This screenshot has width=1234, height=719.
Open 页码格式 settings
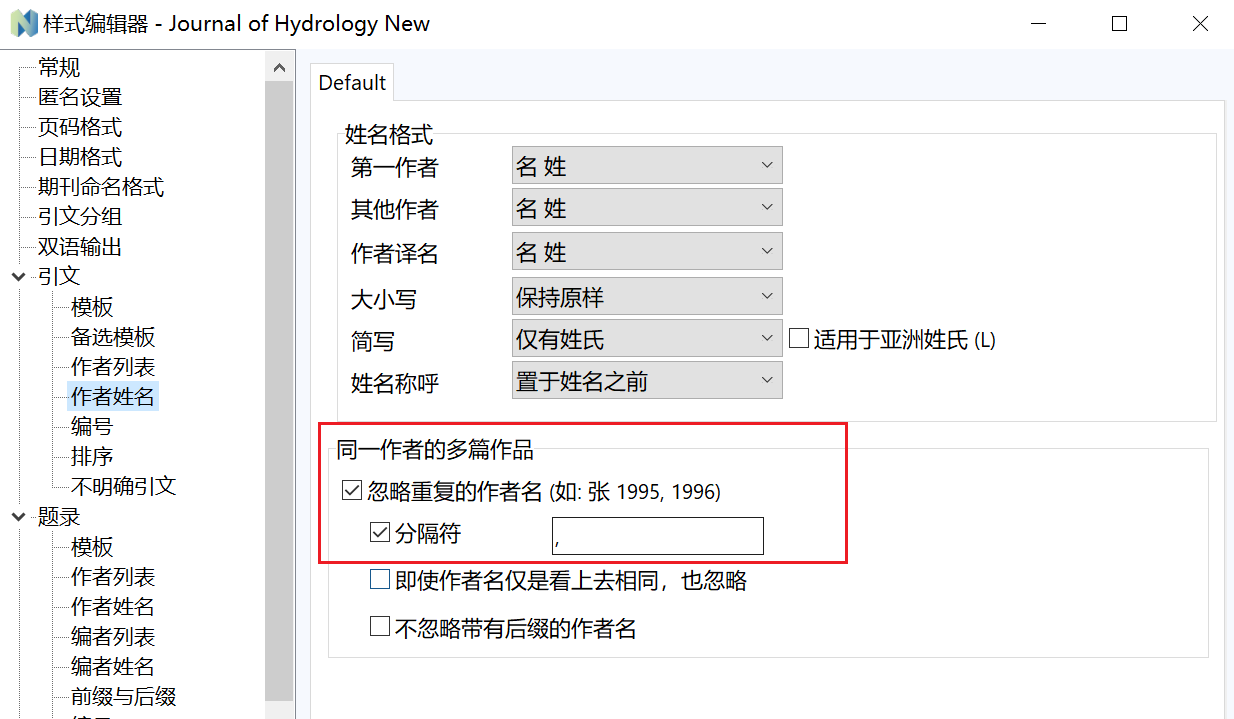tap(80, 127)
